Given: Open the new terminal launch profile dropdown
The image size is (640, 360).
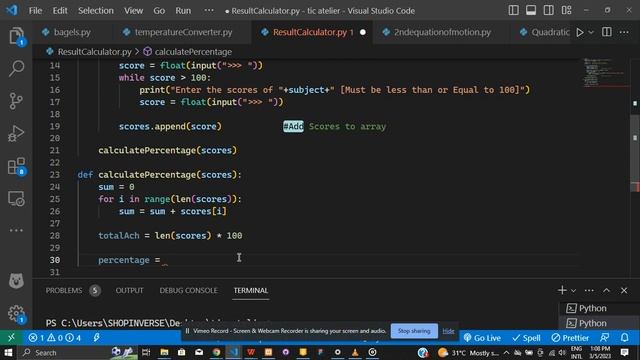Looking at the screenshot, I should click(x=573, y=291).
